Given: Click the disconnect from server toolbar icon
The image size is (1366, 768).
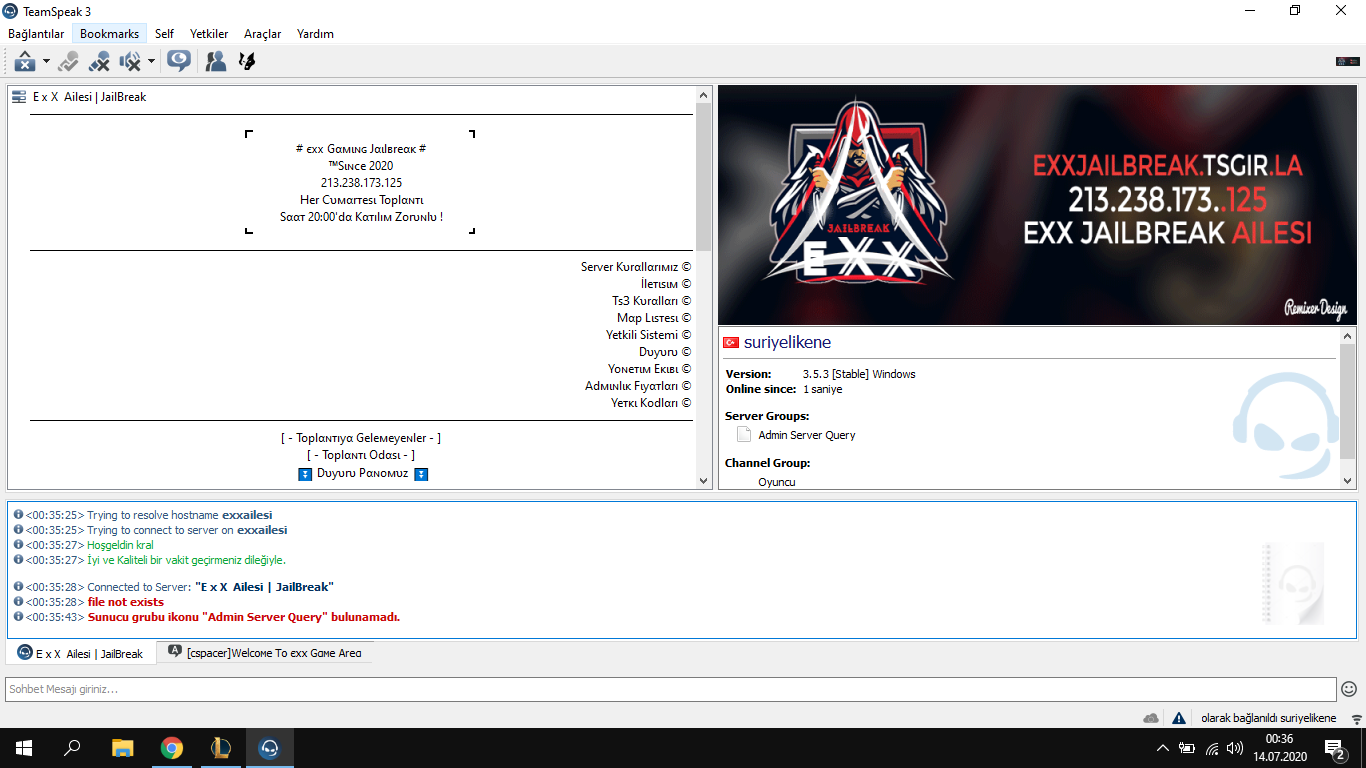Looking at the screenshot, I should (25, 62).
